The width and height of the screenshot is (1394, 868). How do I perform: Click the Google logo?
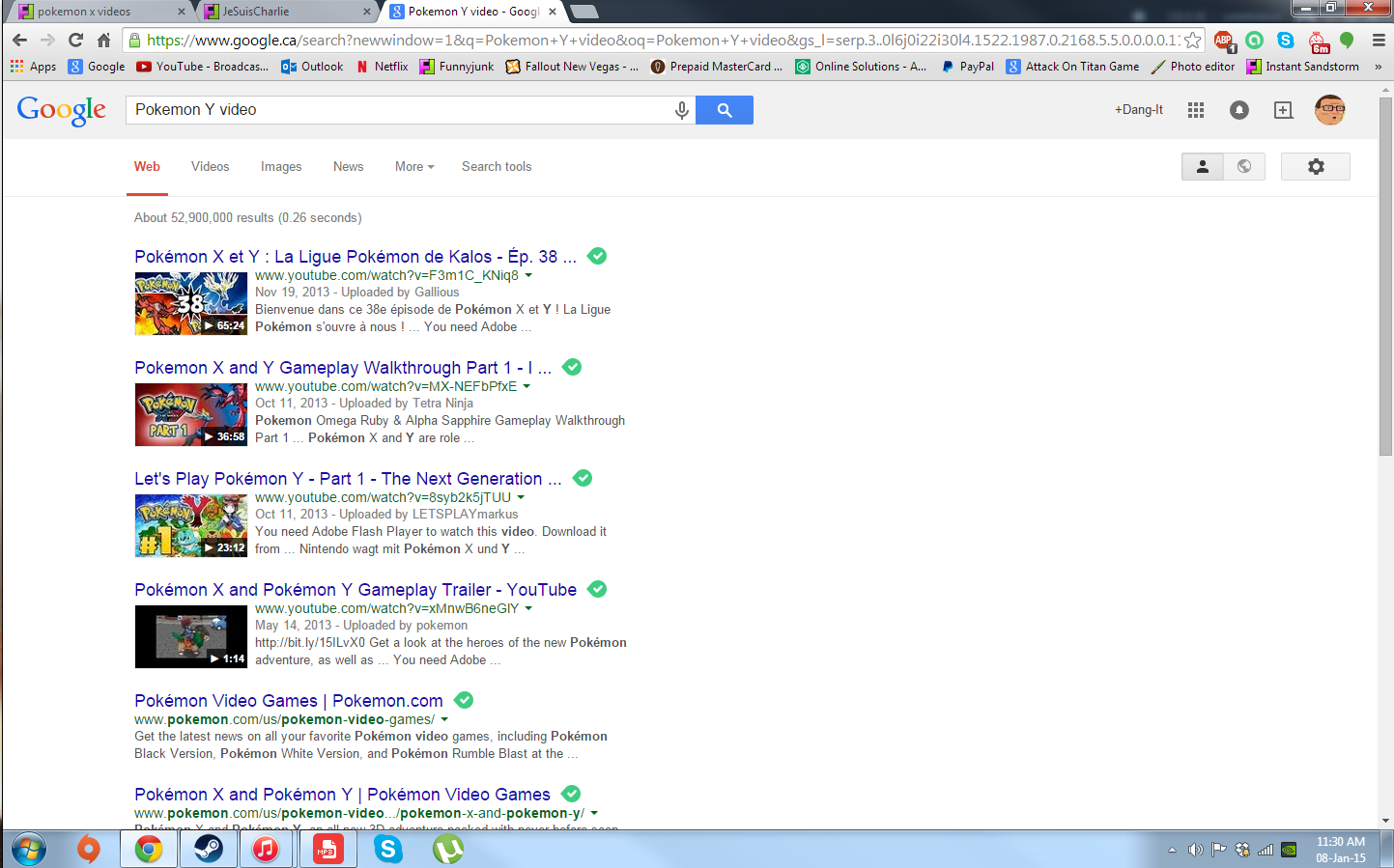(x=62, y=110)
